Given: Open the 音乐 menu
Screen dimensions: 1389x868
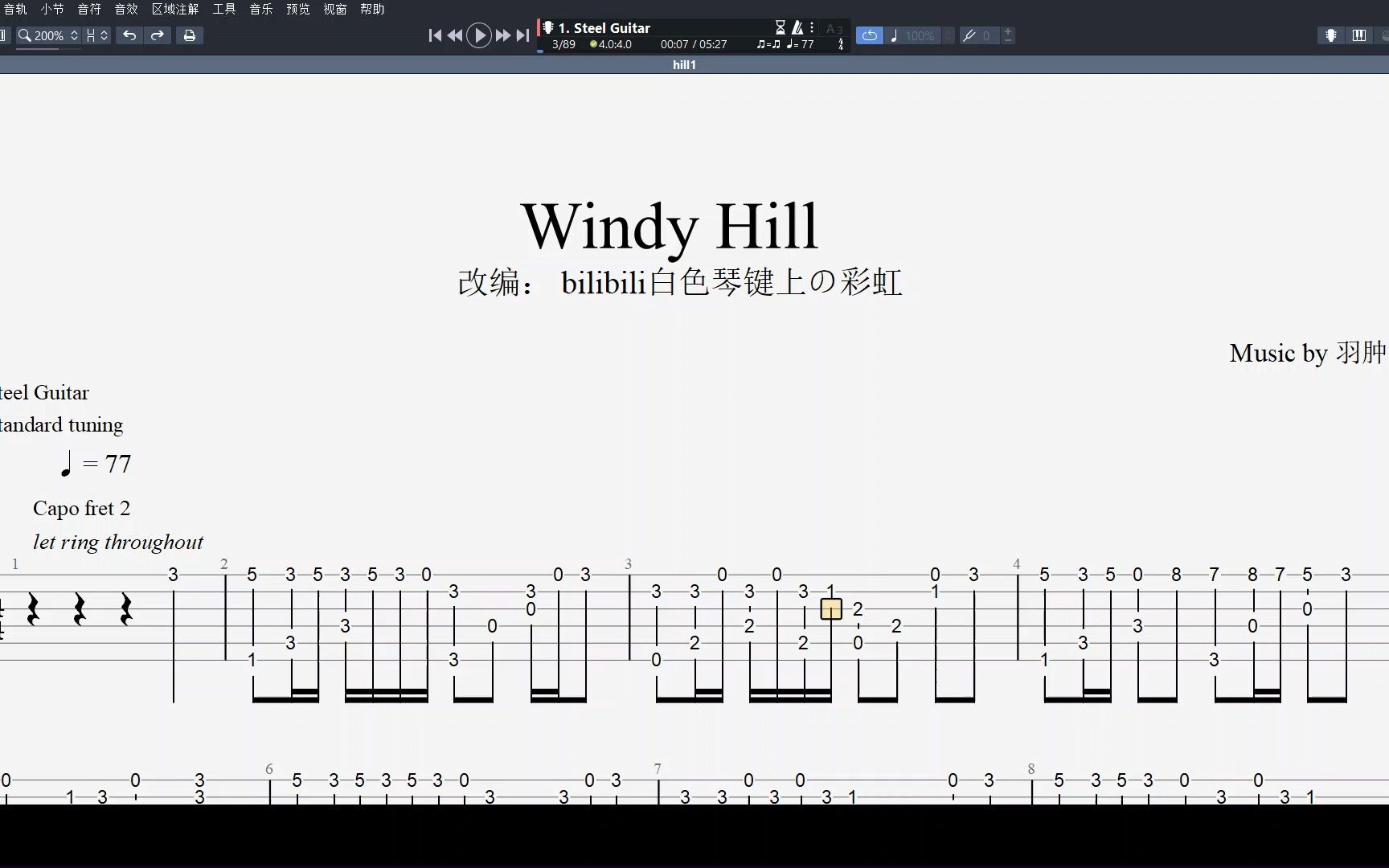Looking at the screenshot, I should point(261,9).
